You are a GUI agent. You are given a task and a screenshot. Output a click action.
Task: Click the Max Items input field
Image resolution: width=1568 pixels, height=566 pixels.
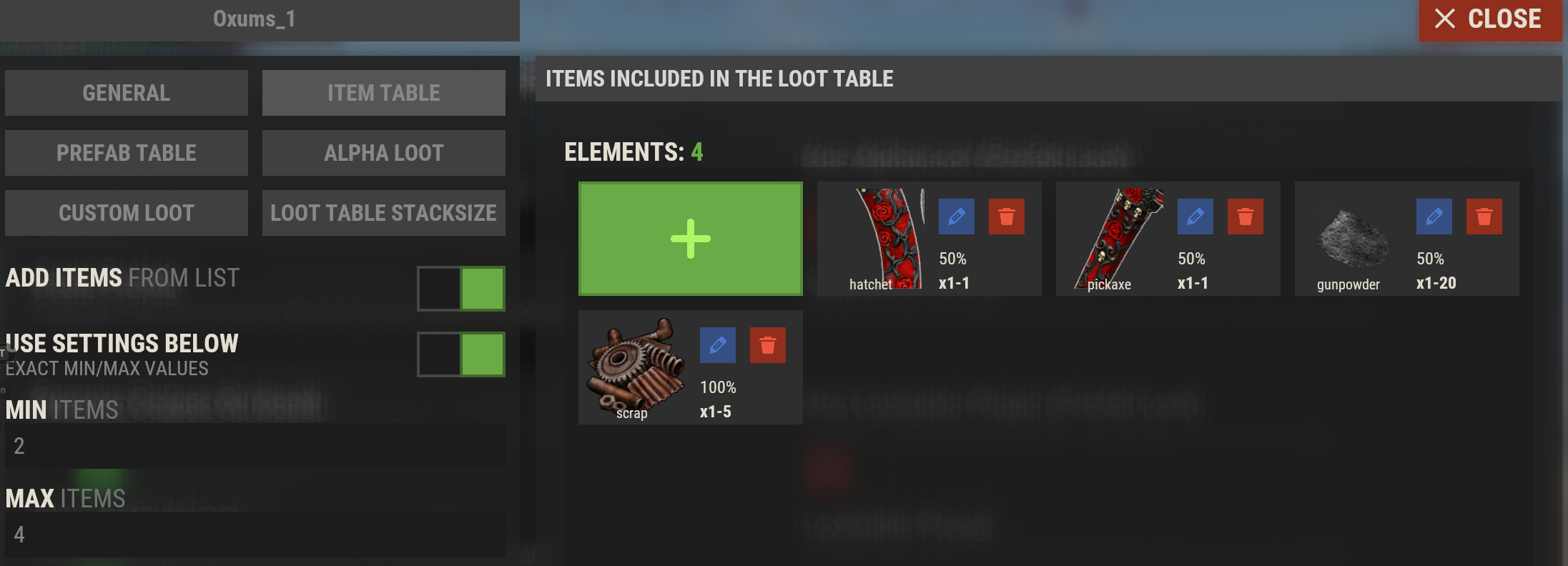(255, 535)
